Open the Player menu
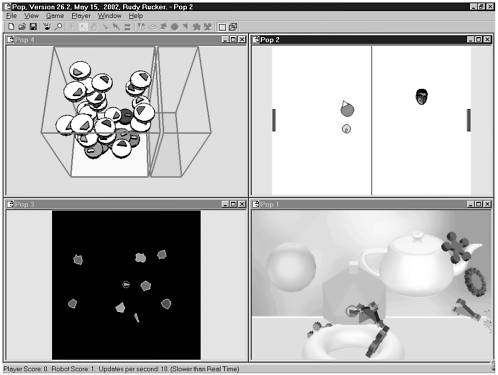Image resolution: width=498 pixels, height=375 pixels. (x=81, y=16)
